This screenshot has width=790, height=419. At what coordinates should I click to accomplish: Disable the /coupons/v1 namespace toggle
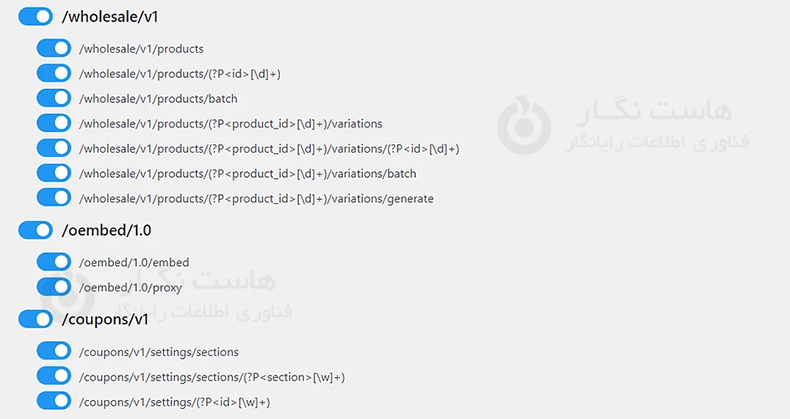point(35,319)
